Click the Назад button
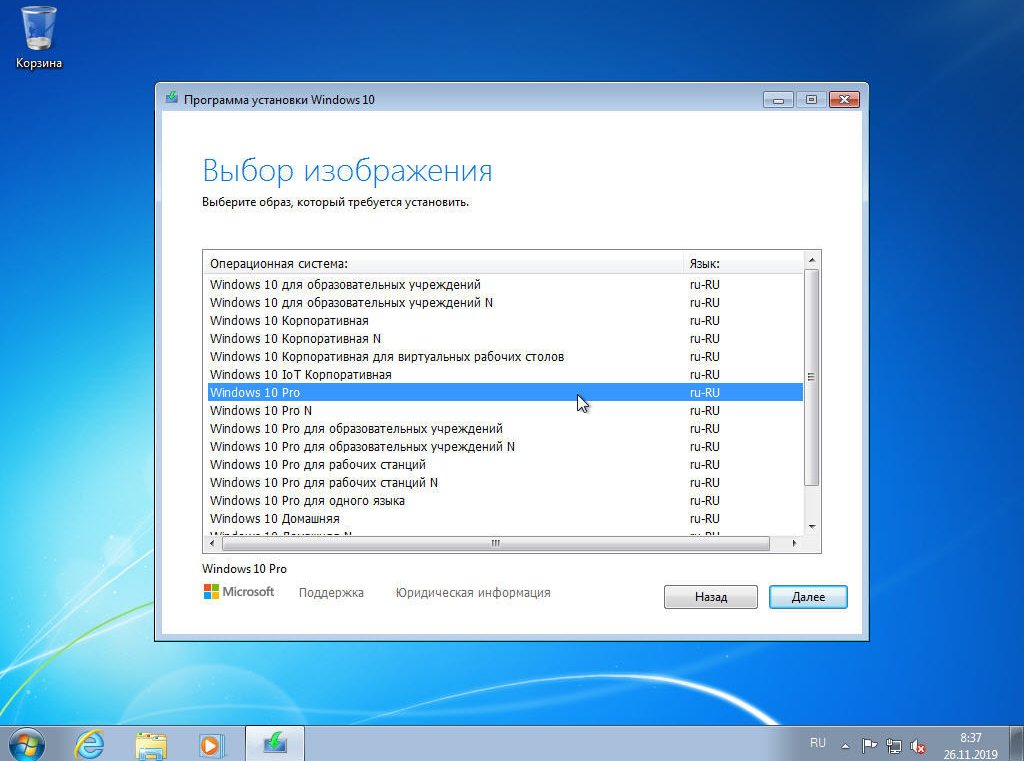Viewport: 1024px width, 761px height. point(711,597)
